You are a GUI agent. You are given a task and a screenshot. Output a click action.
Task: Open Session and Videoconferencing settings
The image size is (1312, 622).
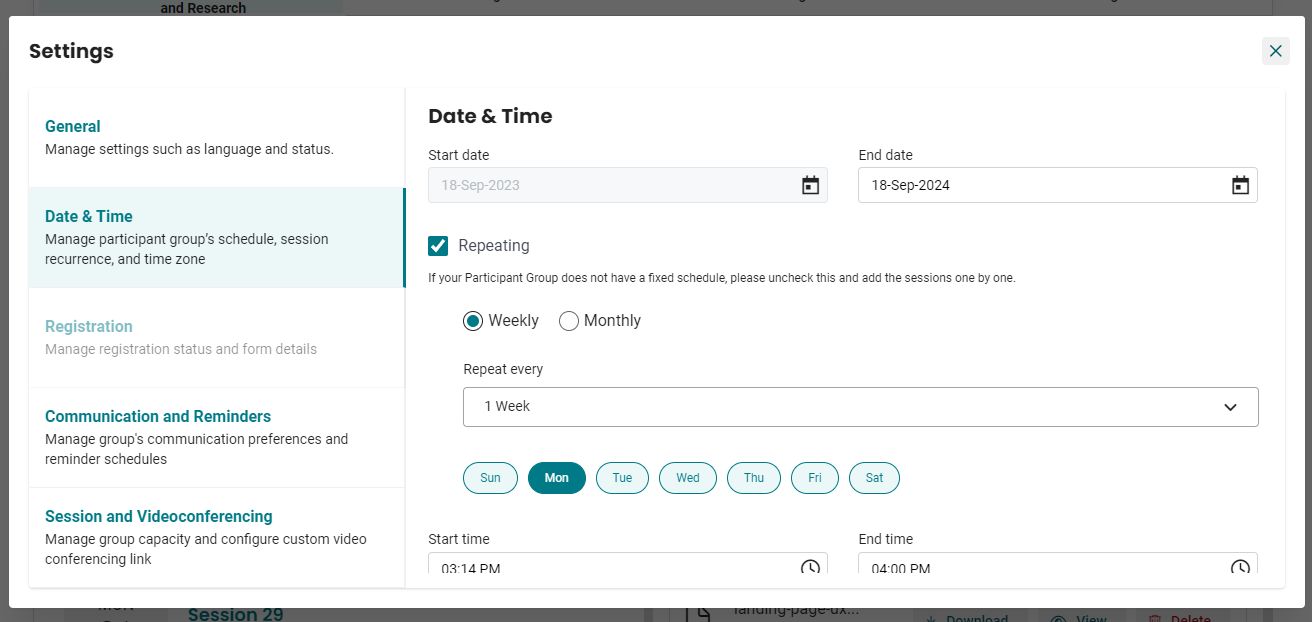[x=217, y=538]
